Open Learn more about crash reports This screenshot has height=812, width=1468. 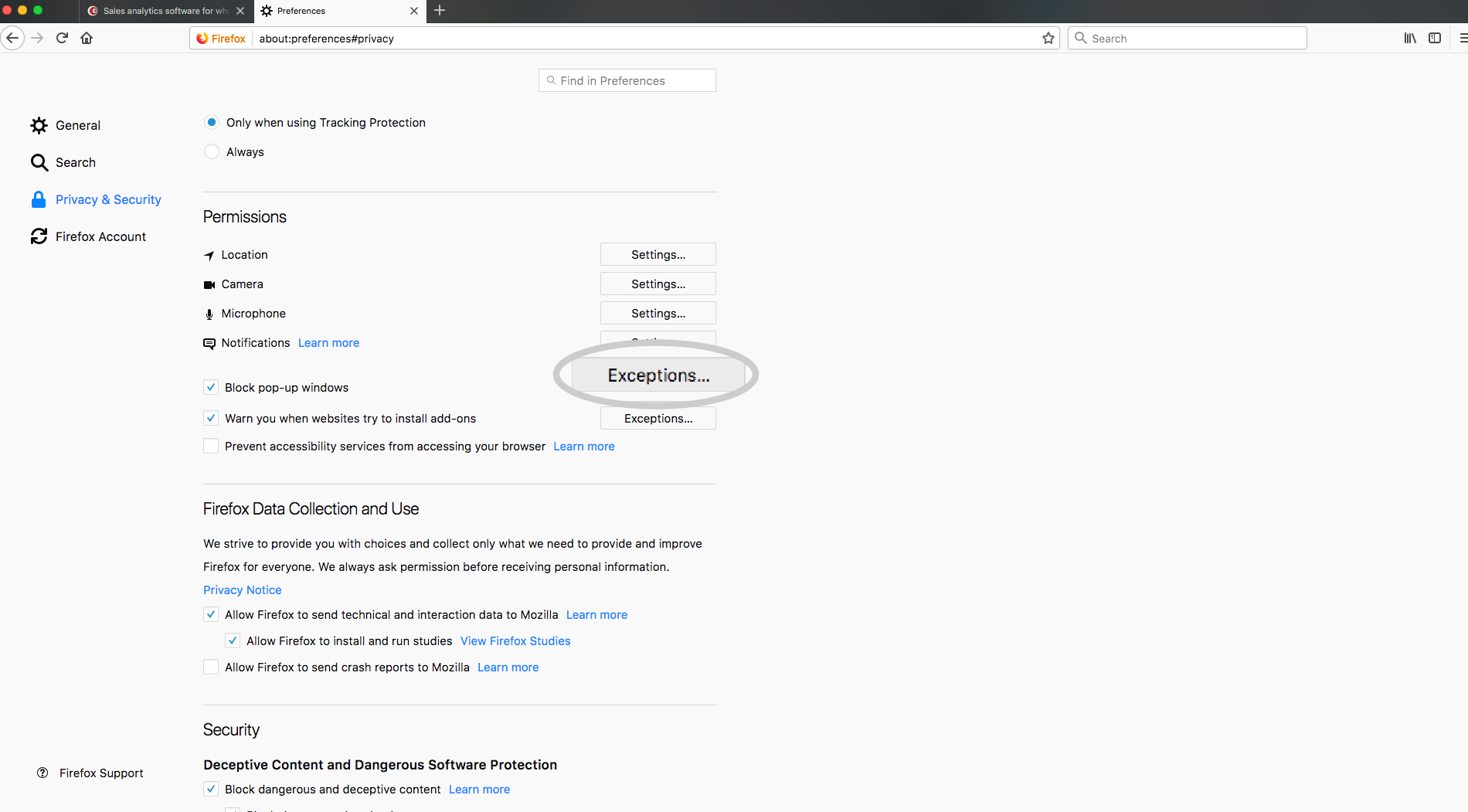pos(508,668)
